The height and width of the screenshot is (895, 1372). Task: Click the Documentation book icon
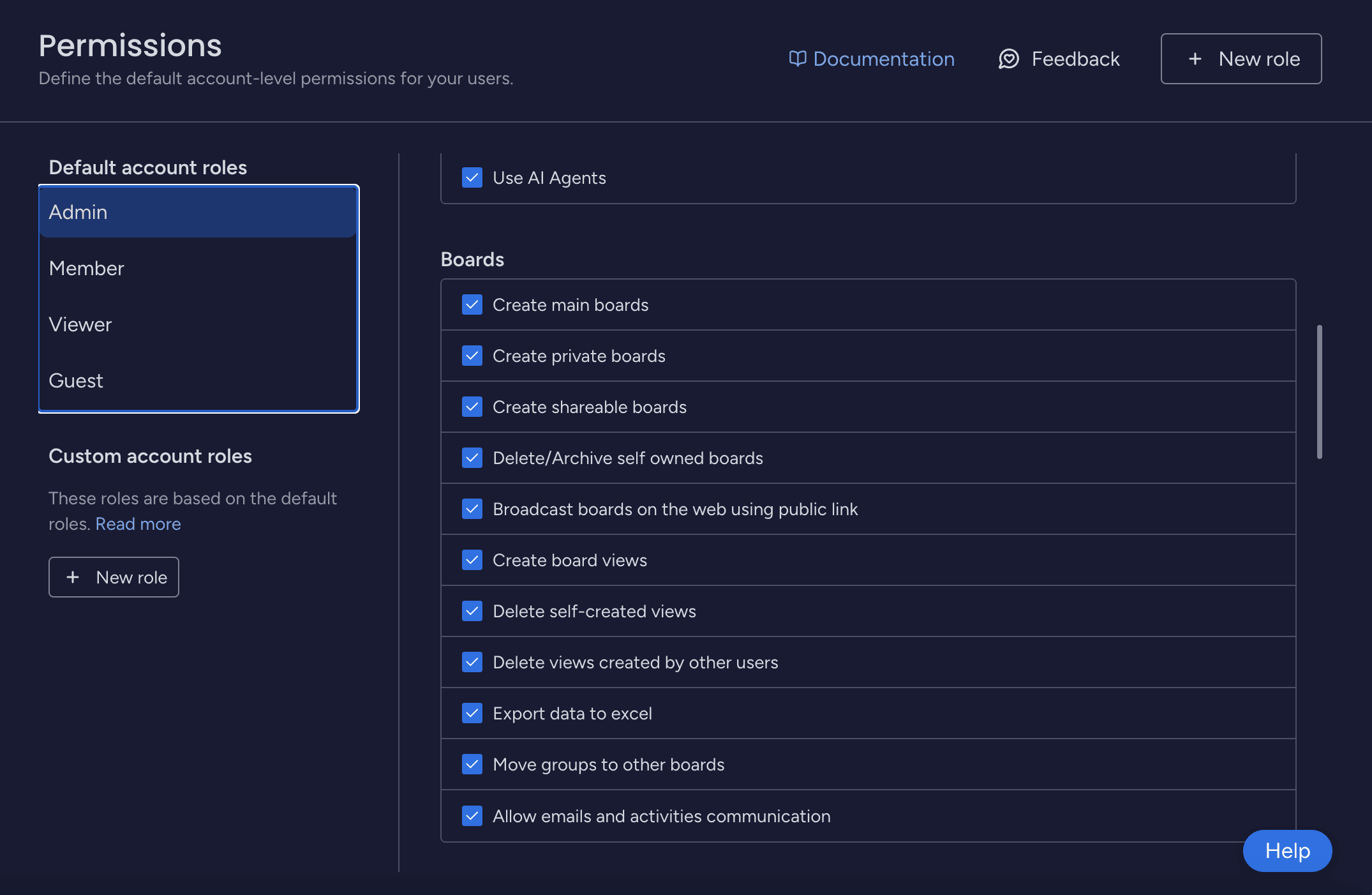(798, 58)
